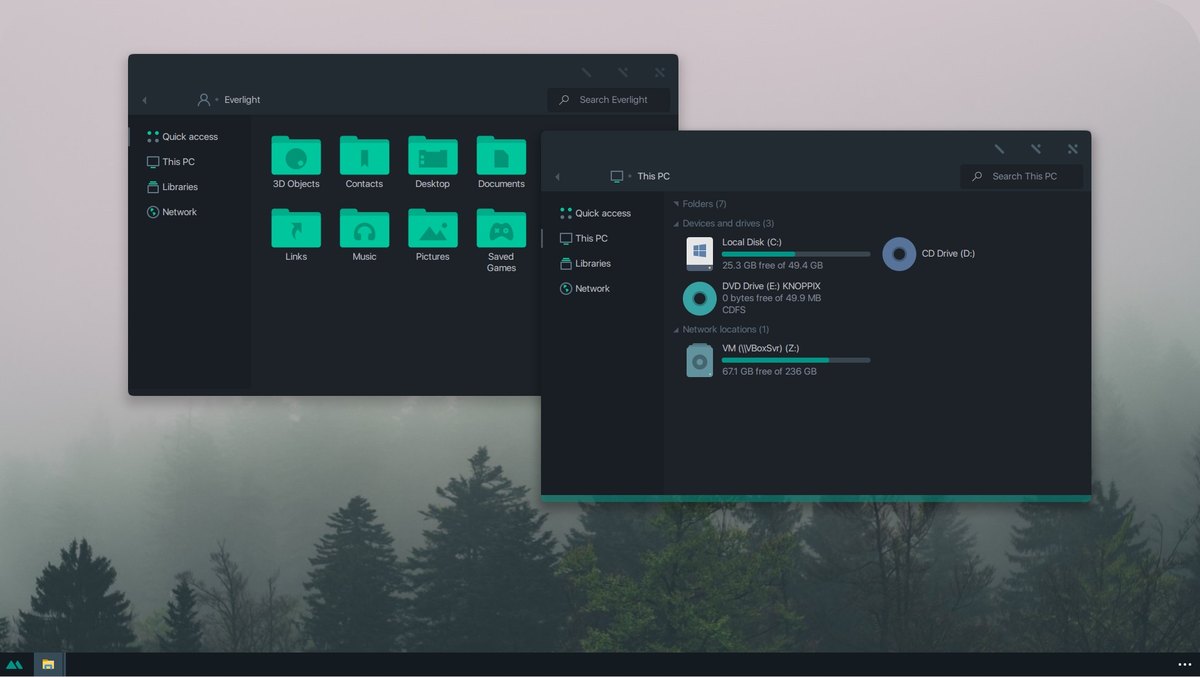Click the search magnifier icon in This PC window
Screen dimensions: 1200x677
click(x=978, y=176)
